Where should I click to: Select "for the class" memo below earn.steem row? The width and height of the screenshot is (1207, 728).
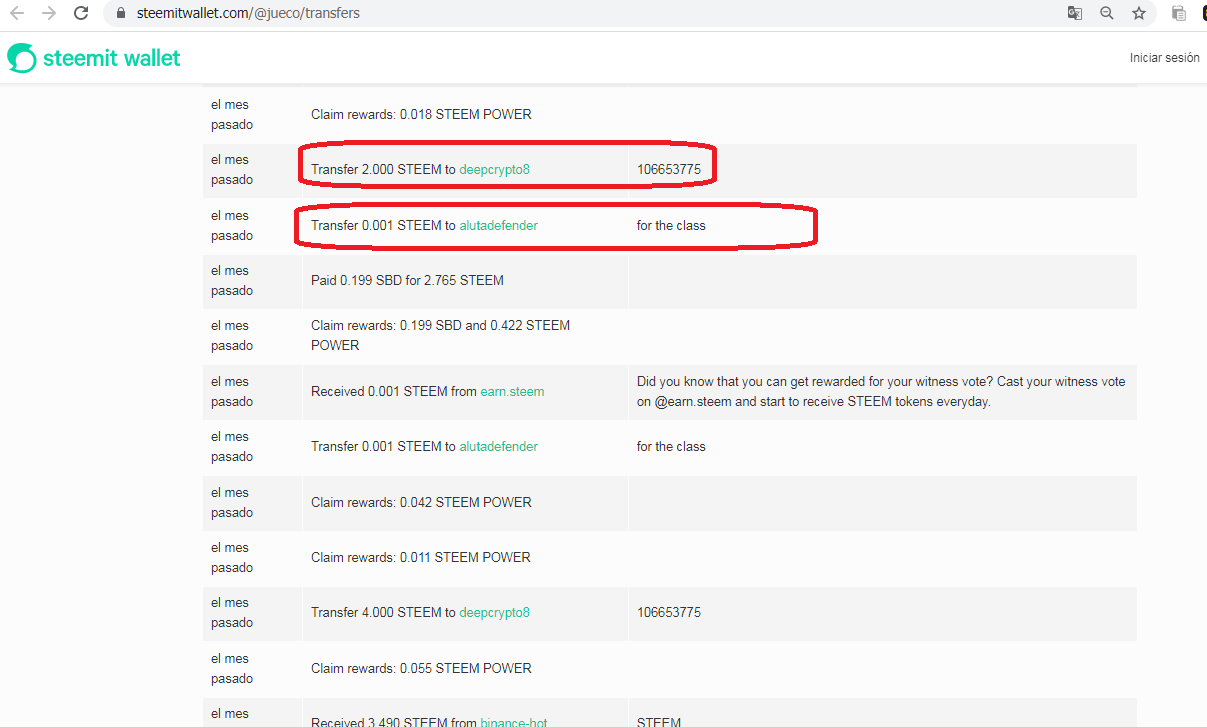pyautogui.click(x=671, y=447)
